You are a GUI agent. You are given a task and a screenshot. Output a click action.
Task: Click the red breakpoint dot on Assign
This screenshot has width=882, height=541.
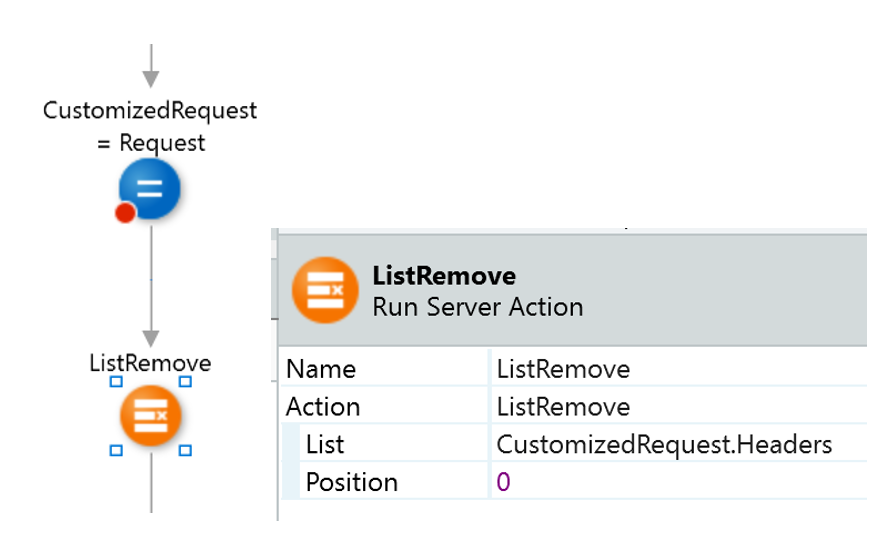click(126, 212)
